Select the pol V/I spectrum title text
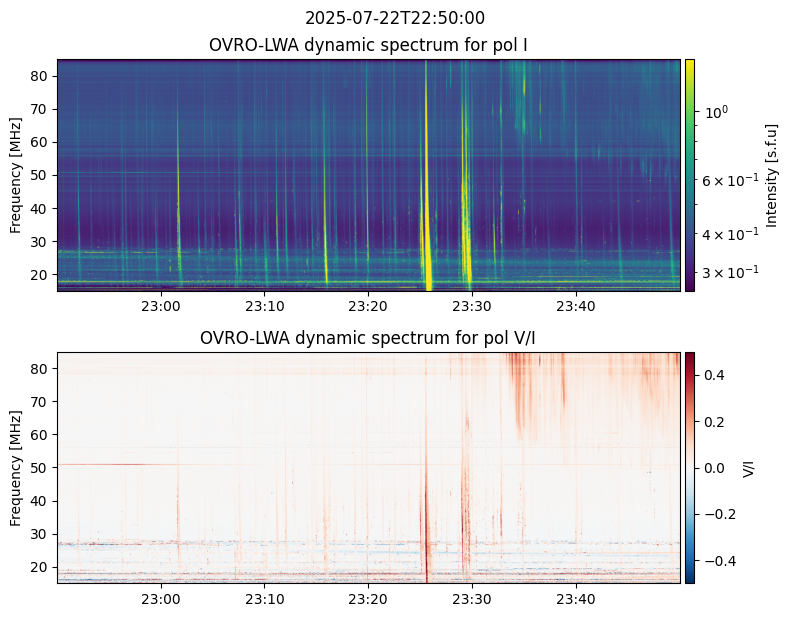Viewport: 789px width, 617px height. (368, 338)
